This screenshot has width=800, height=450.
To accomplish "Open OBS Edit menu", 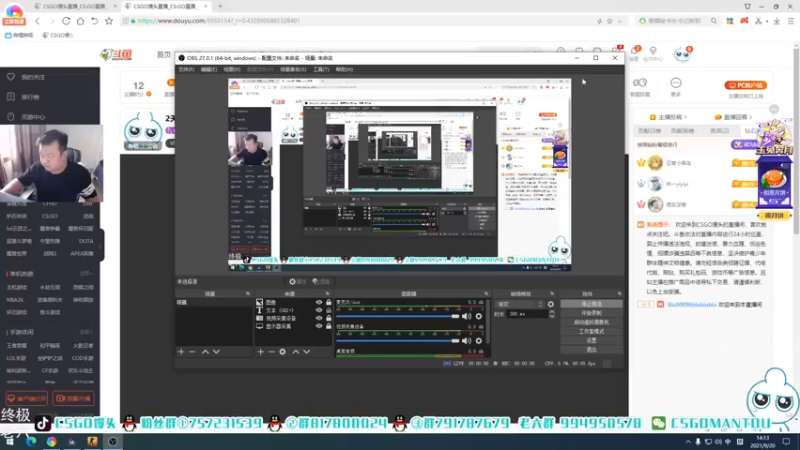I will [209, 69].
